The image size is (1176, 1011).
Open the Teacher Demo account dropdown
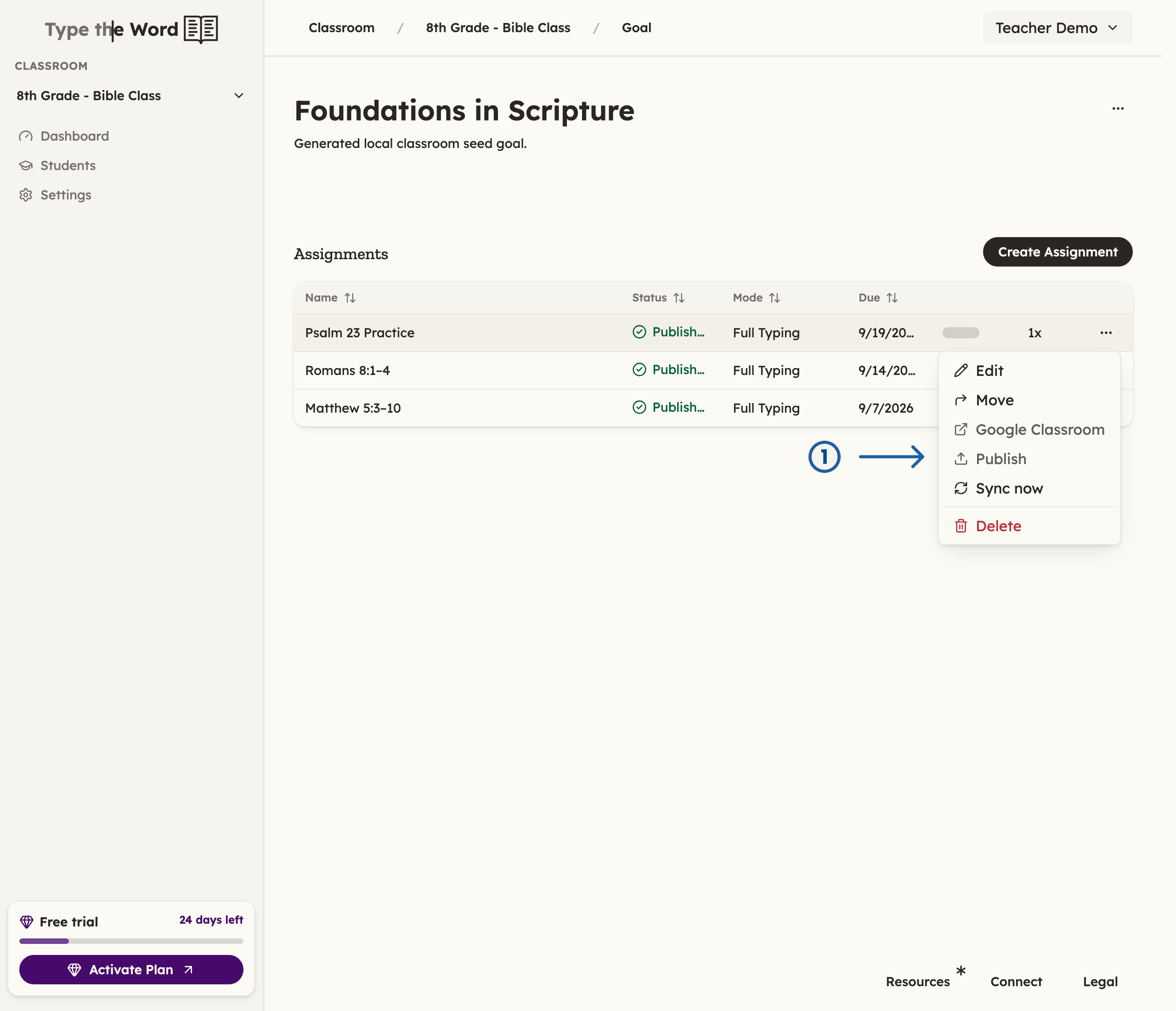tap(1057, 28)
